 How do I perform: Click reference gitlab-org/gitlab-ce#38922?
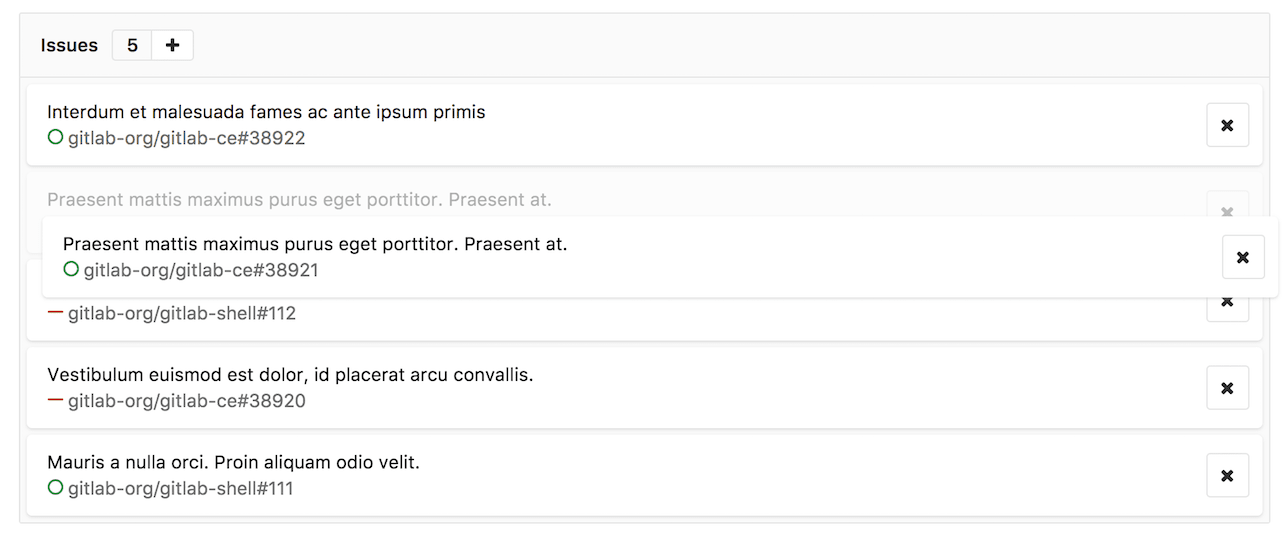[187, 138]
